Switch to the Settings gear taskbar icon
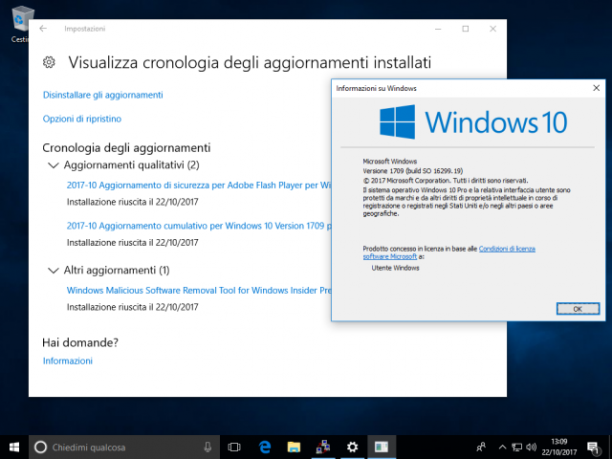 coord(352,447)
